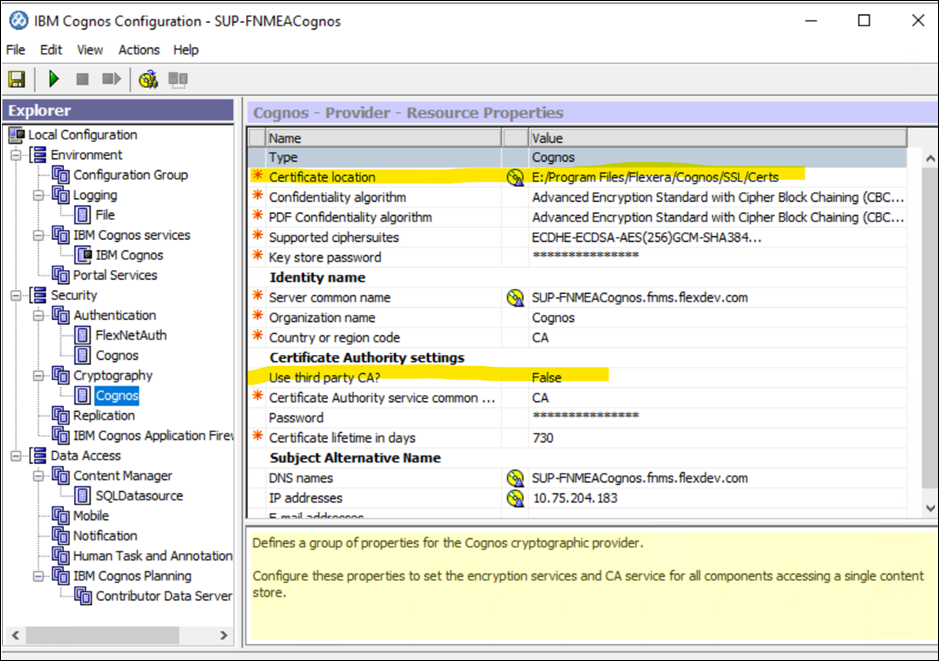Open the Edit menu
Image resolution: width=939 pixels, height=661 pixels.
tap(51, 50)
